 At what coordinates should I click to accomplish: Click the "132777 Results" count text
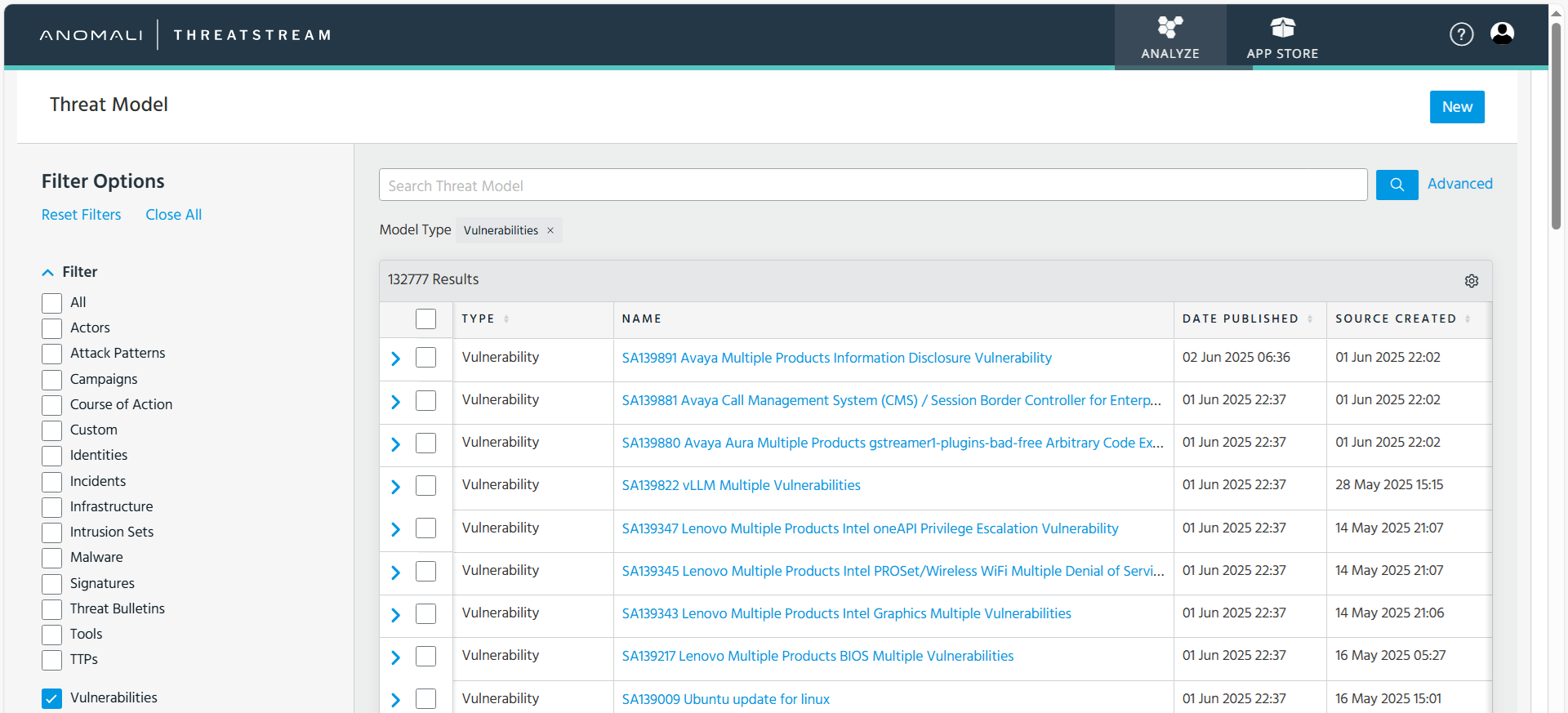(433, 279)
